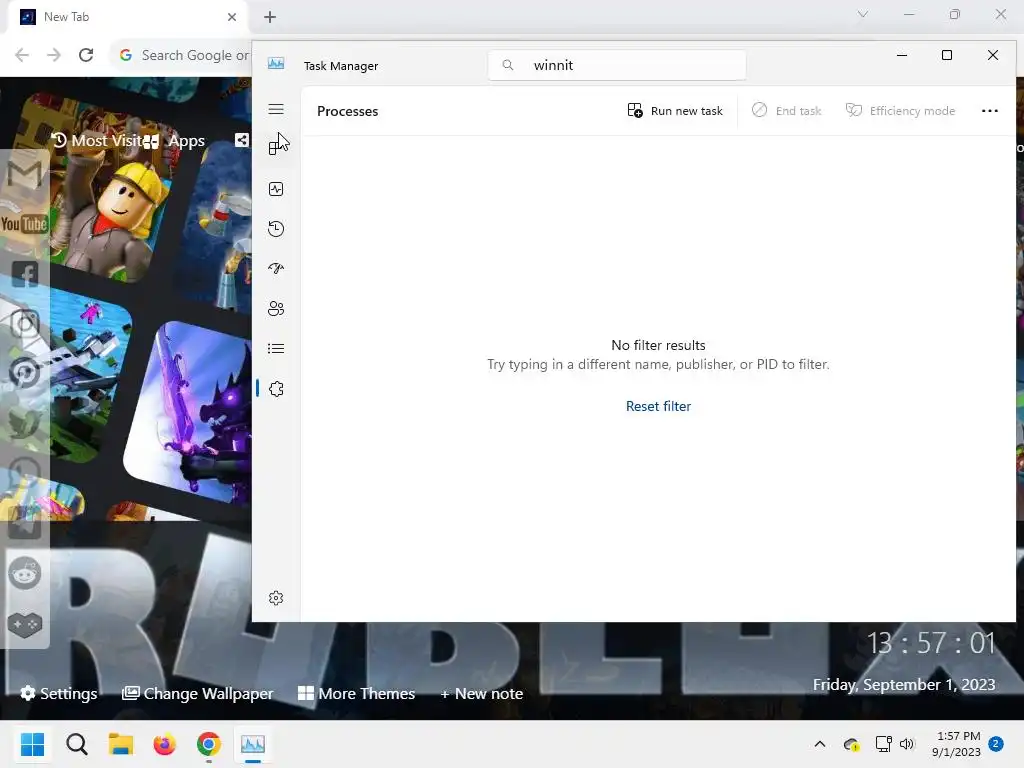1024x768 pixels.
Task: Open Apps on new tab page
Action: [175, 141]
